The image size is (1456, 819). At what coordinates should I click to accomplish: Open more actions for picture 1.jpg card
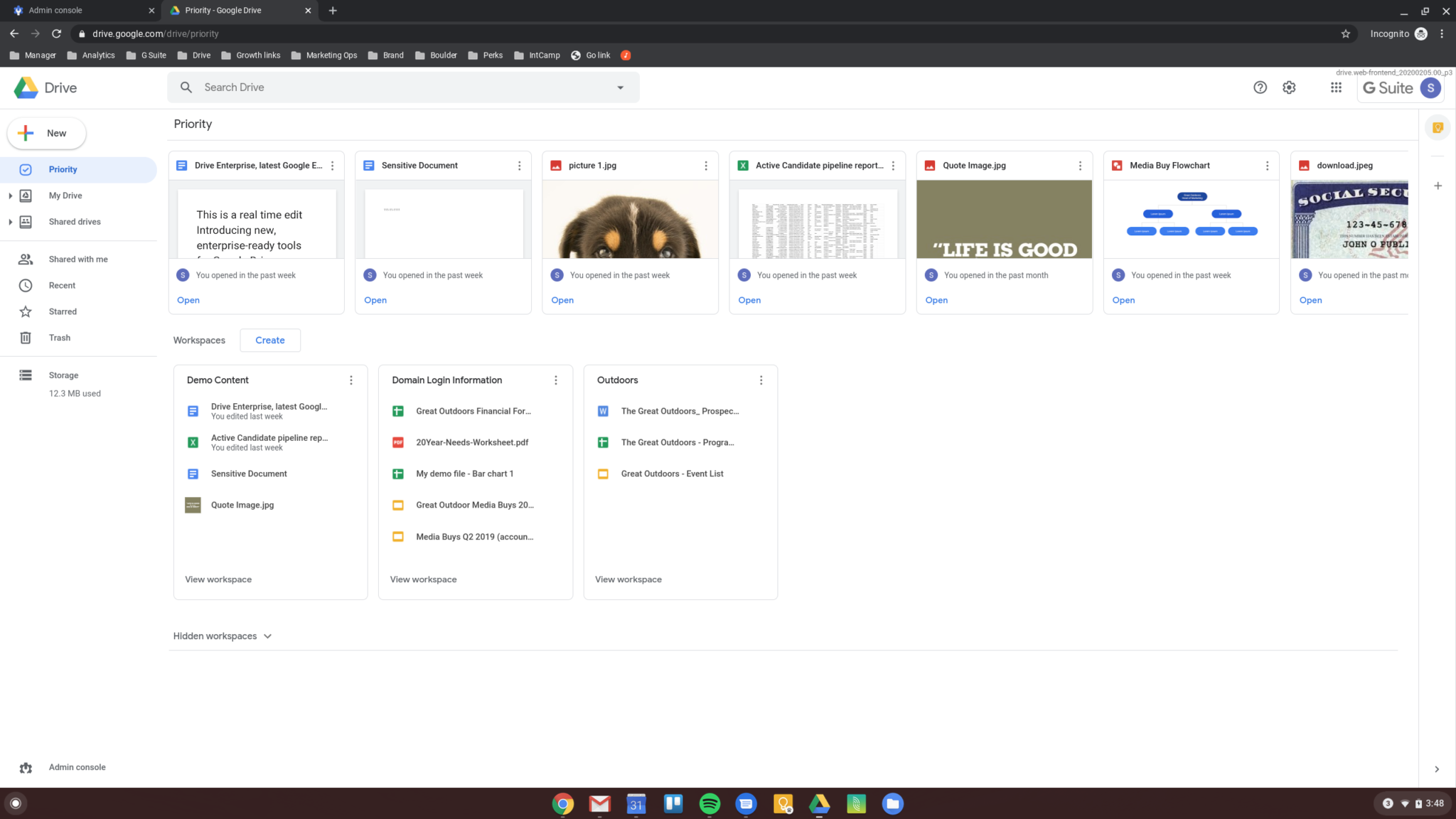pos(706,166)
